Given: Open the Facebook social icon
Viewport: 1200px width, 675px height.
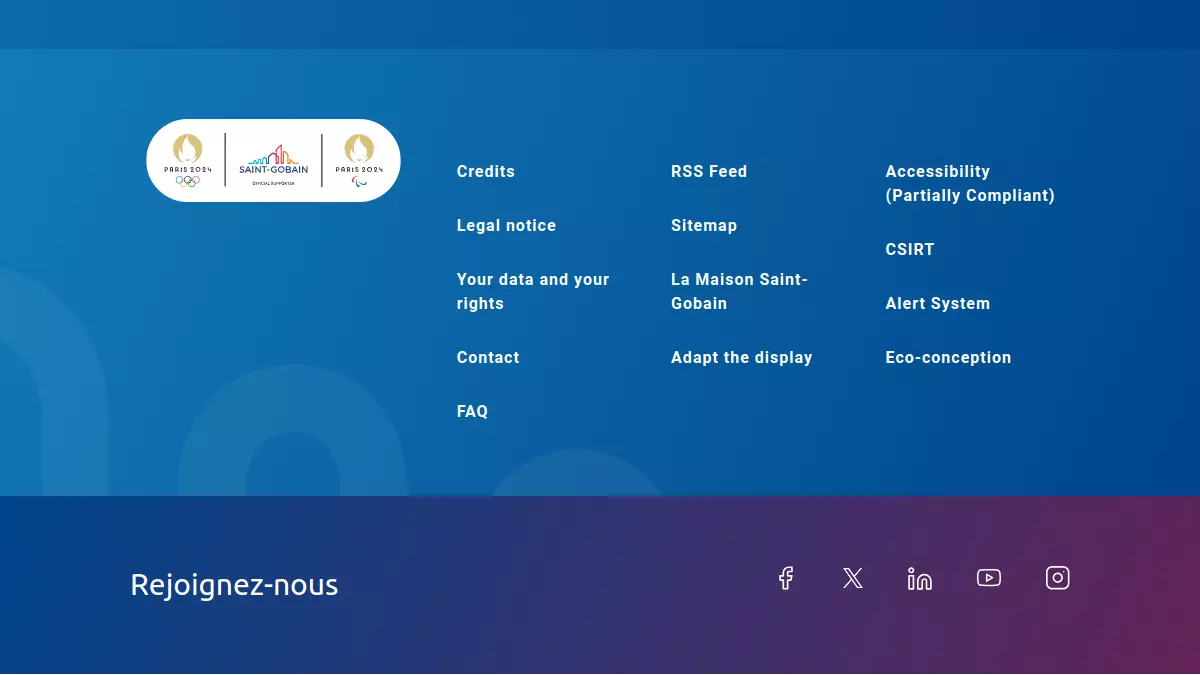Looking at the screenshot, I should pyautogui.click(x=786, y=578).
